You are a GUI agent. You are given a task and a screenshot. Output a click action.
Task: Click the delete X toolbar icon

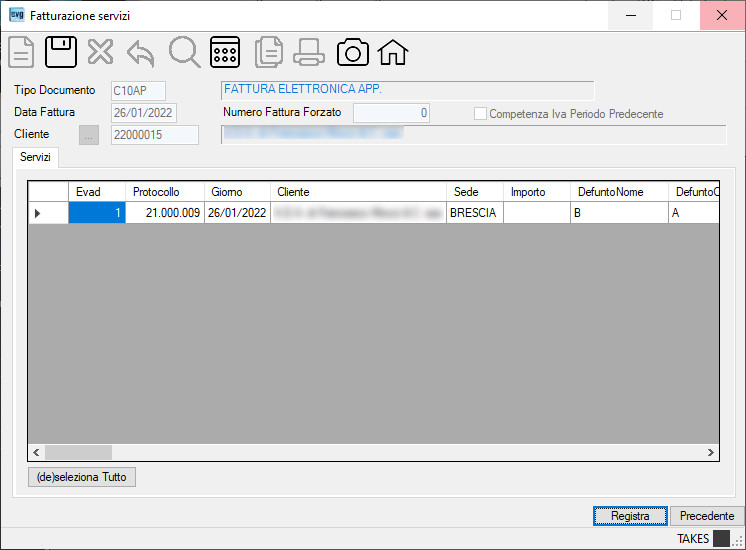click(100, 52)
